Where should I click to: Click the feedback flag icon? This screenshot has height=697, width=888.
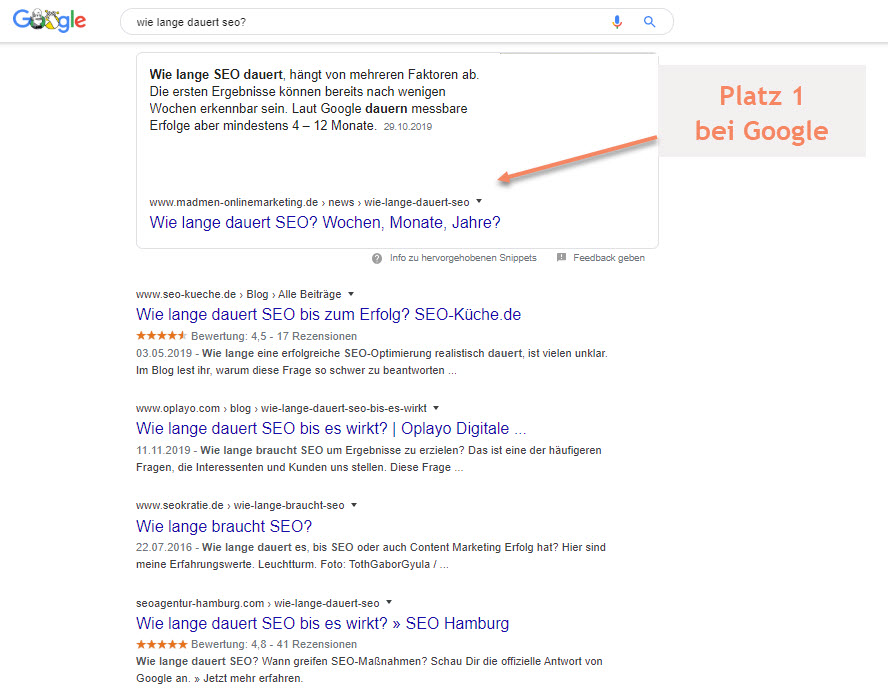561,258
